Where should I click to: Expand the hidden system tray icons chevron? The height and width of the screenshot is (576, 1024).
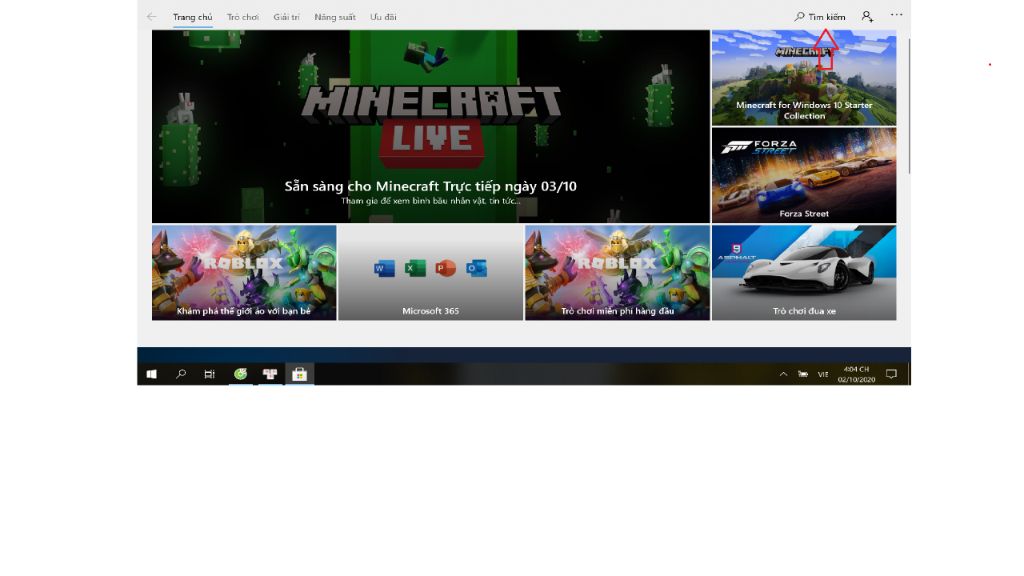point(783,374)
